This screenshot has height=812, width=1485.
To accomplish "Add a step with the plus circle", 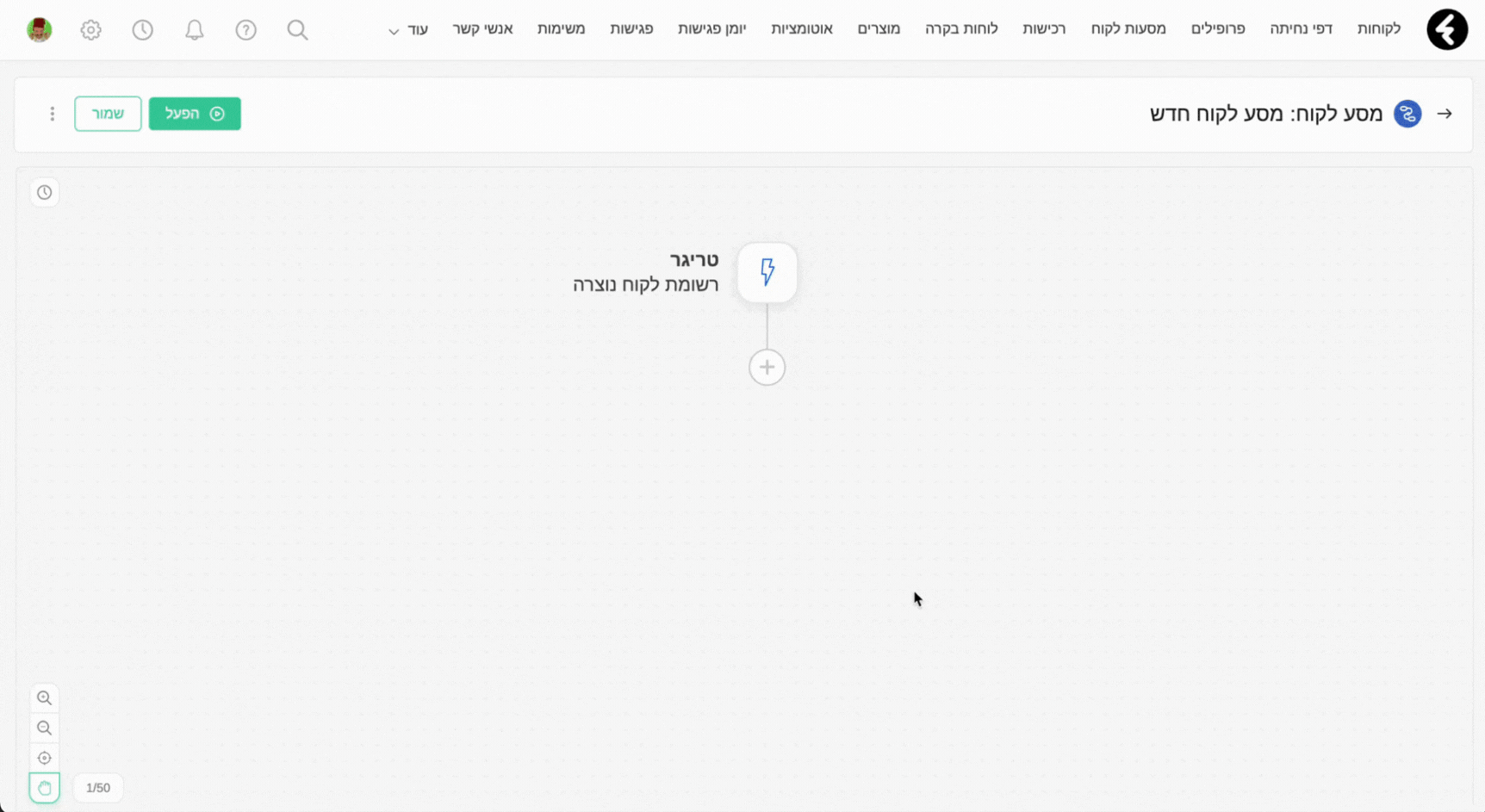I will click(x=767, y=368).
